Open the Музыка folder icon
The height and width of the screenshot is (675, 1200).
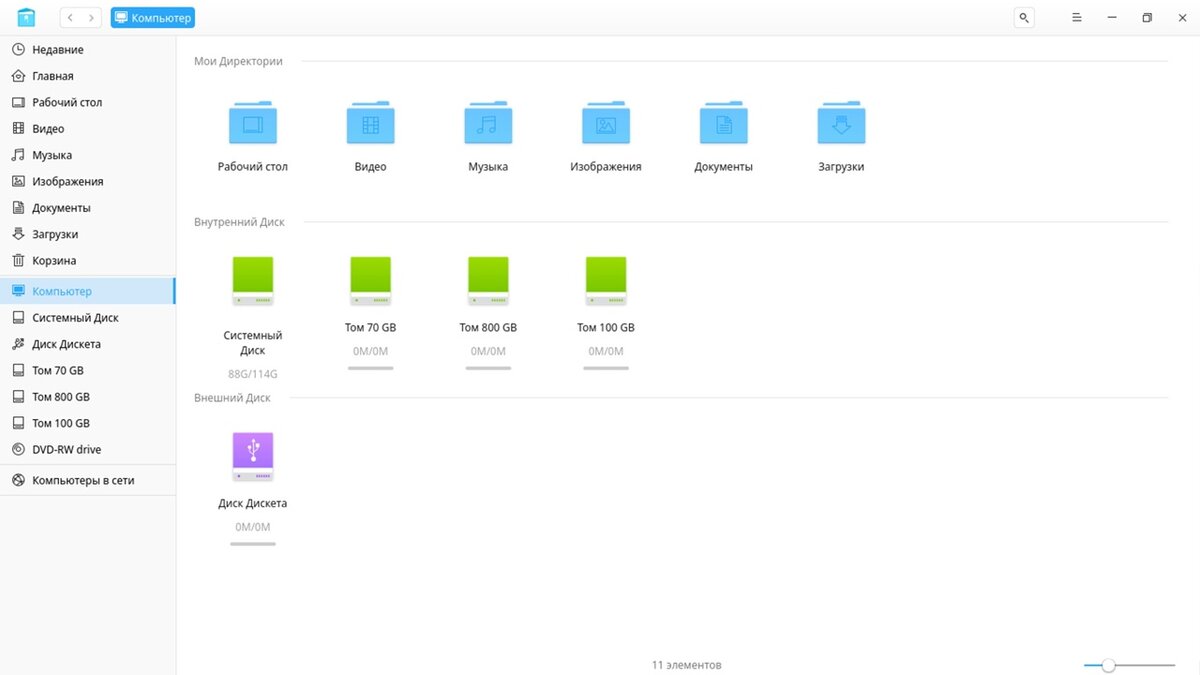pos(488,122)
